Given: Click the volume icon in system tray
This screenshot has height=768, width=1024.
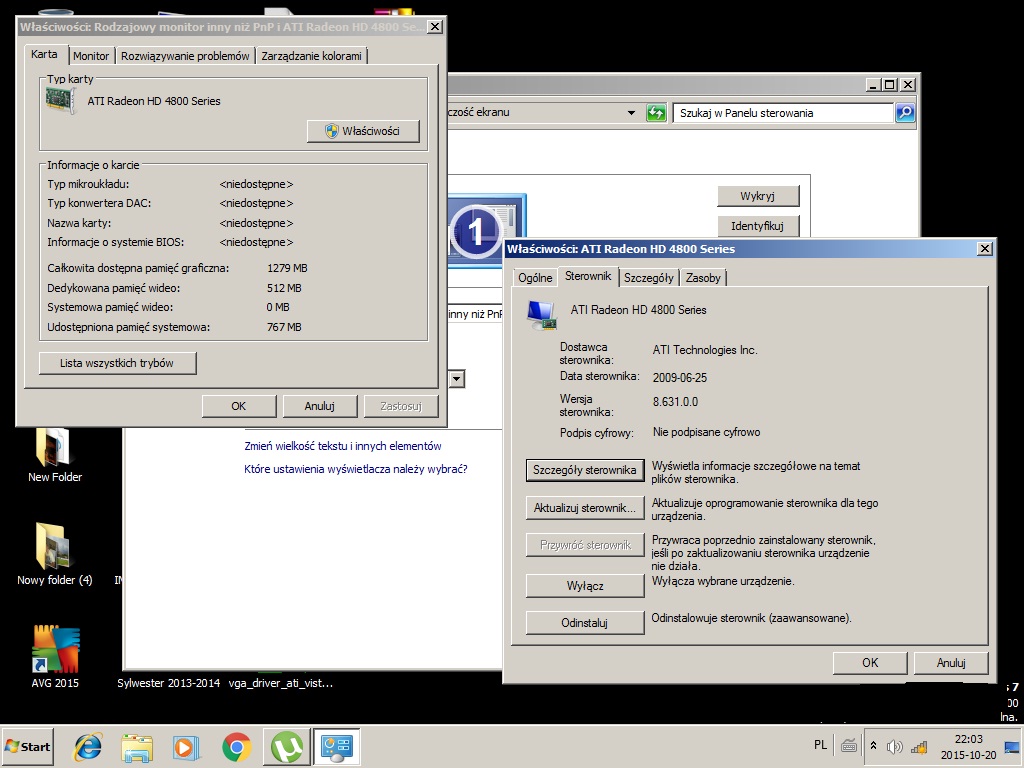Looking at the screenshot, I should point(895,746).
